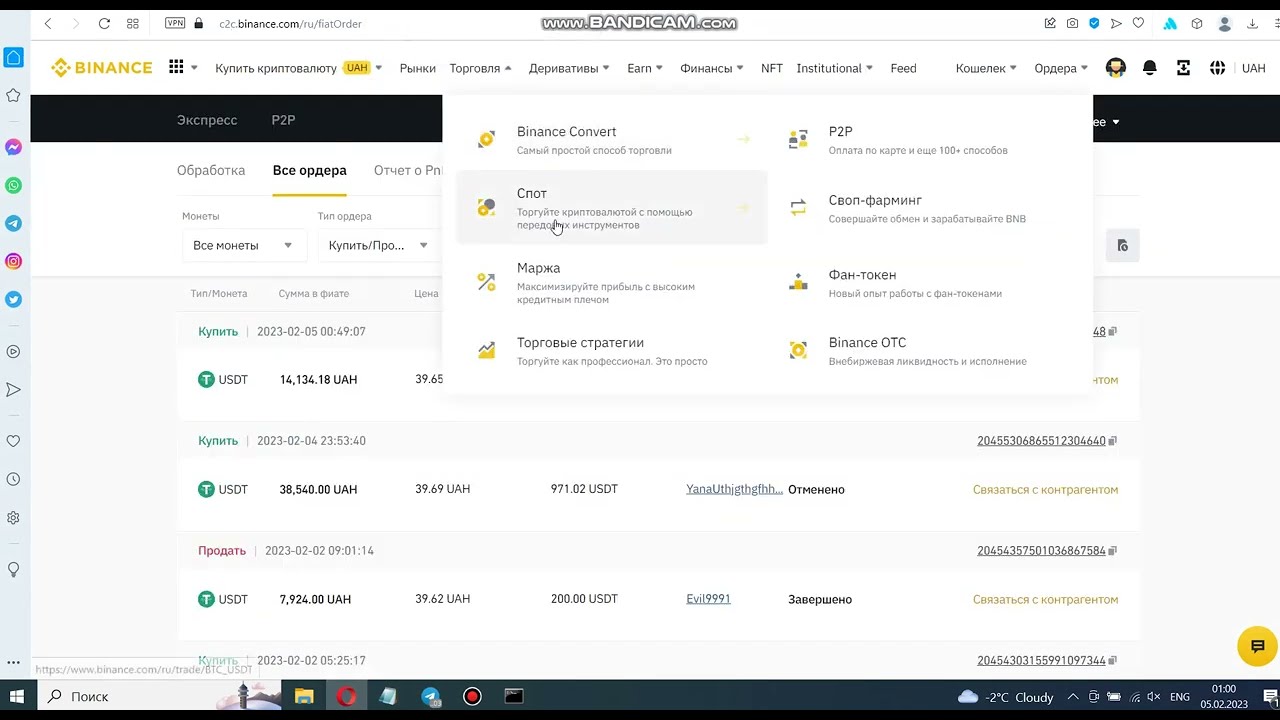Image resolution: width=1280 pixels, height=720 pixels.
Task: Select Торговые стратегии menu item
Action: pyautogui.click(x=612, y=351)
